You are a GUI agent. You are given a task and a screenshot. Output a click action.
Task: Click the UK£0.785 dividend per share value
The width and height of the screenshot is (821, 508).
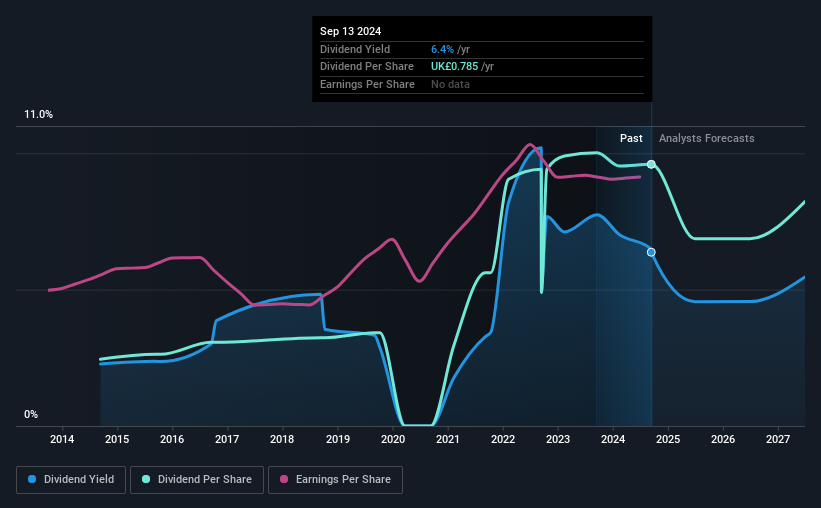454,67
